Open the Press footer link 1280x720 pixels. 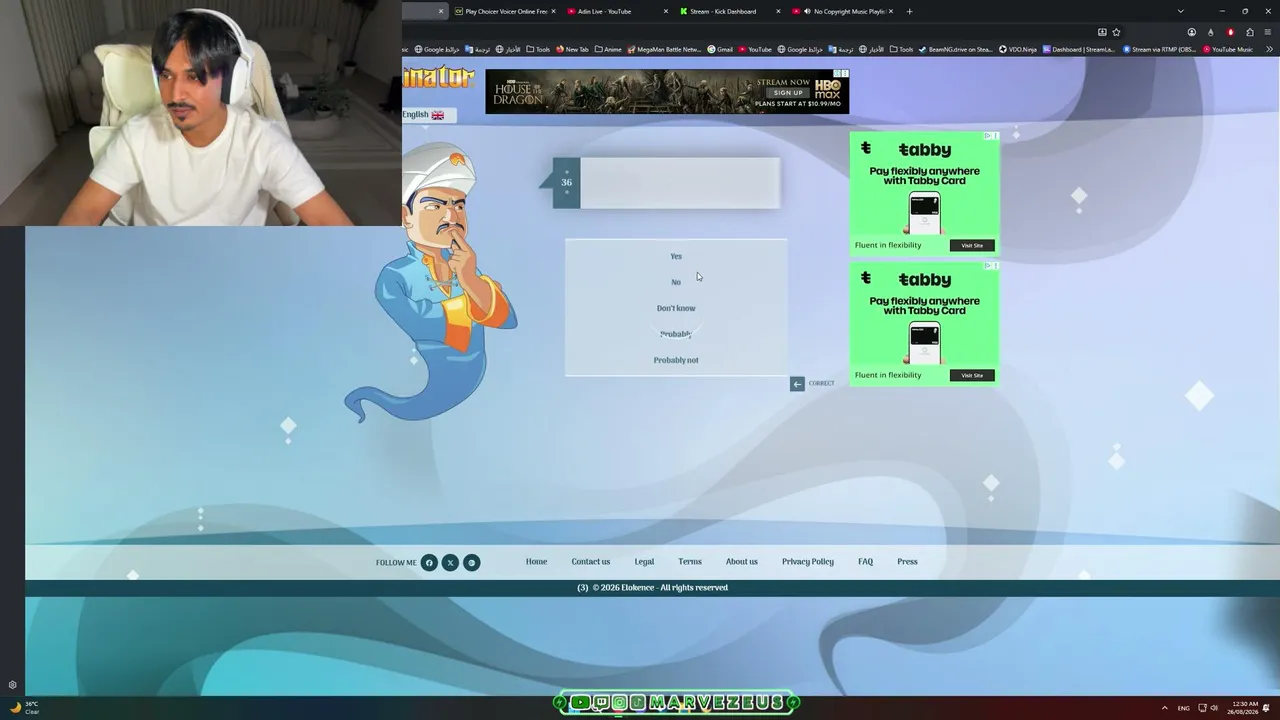907,562
